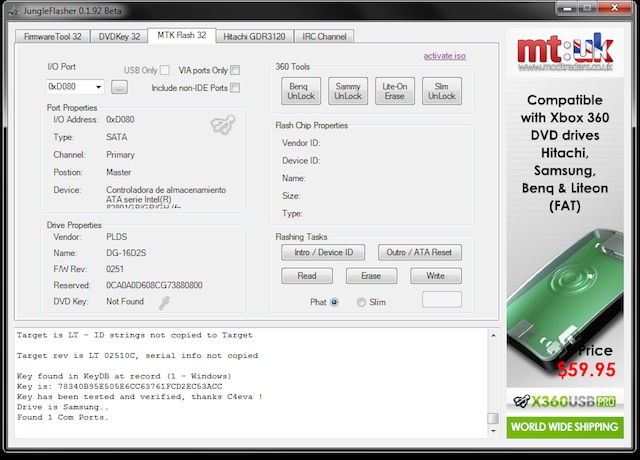Viewport: 640px width, 460px height.
Task: Open the DVDKey 32 tab
Action: 119,36
